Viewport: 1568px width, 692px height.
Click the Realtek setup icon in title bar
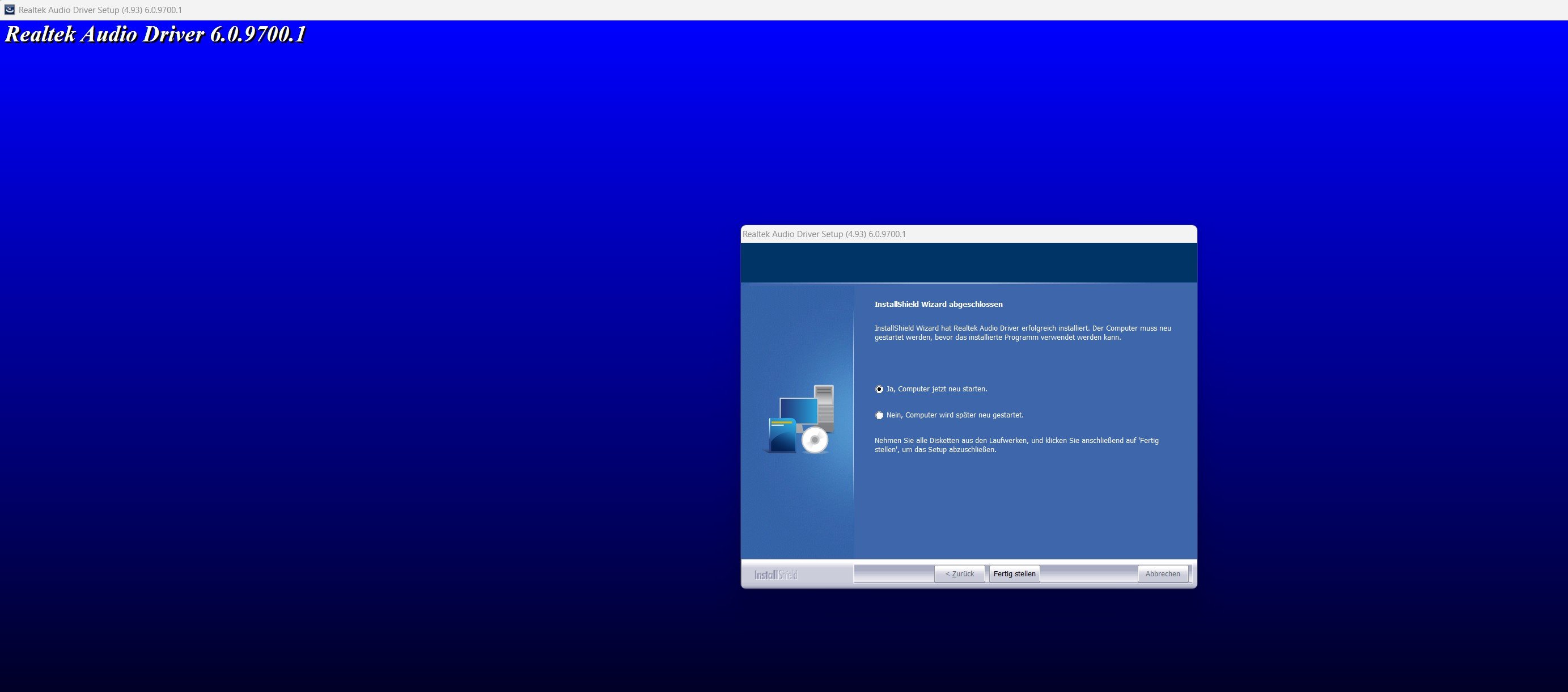point(9,10)
